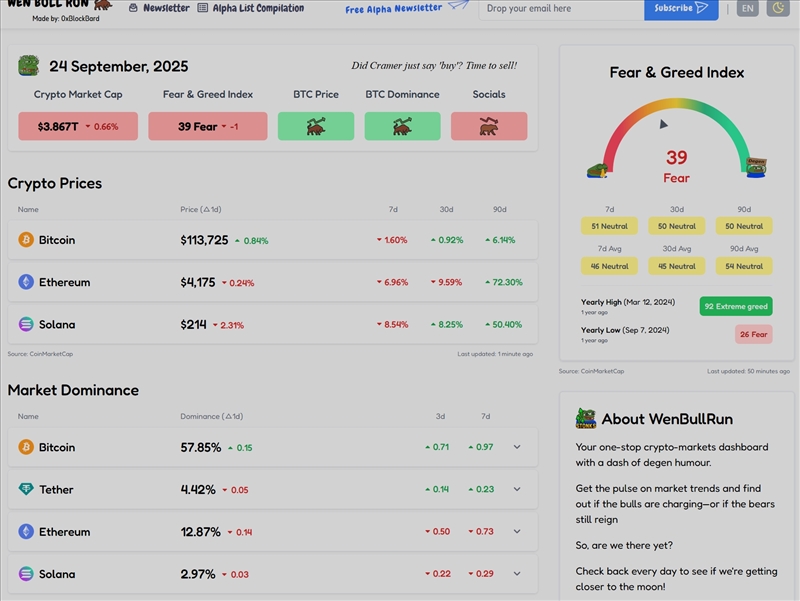The width and height of the screenshot is (800, 601).
Task: Click the bull icon under BTC Dominance
Action: (x=403, y=127)
